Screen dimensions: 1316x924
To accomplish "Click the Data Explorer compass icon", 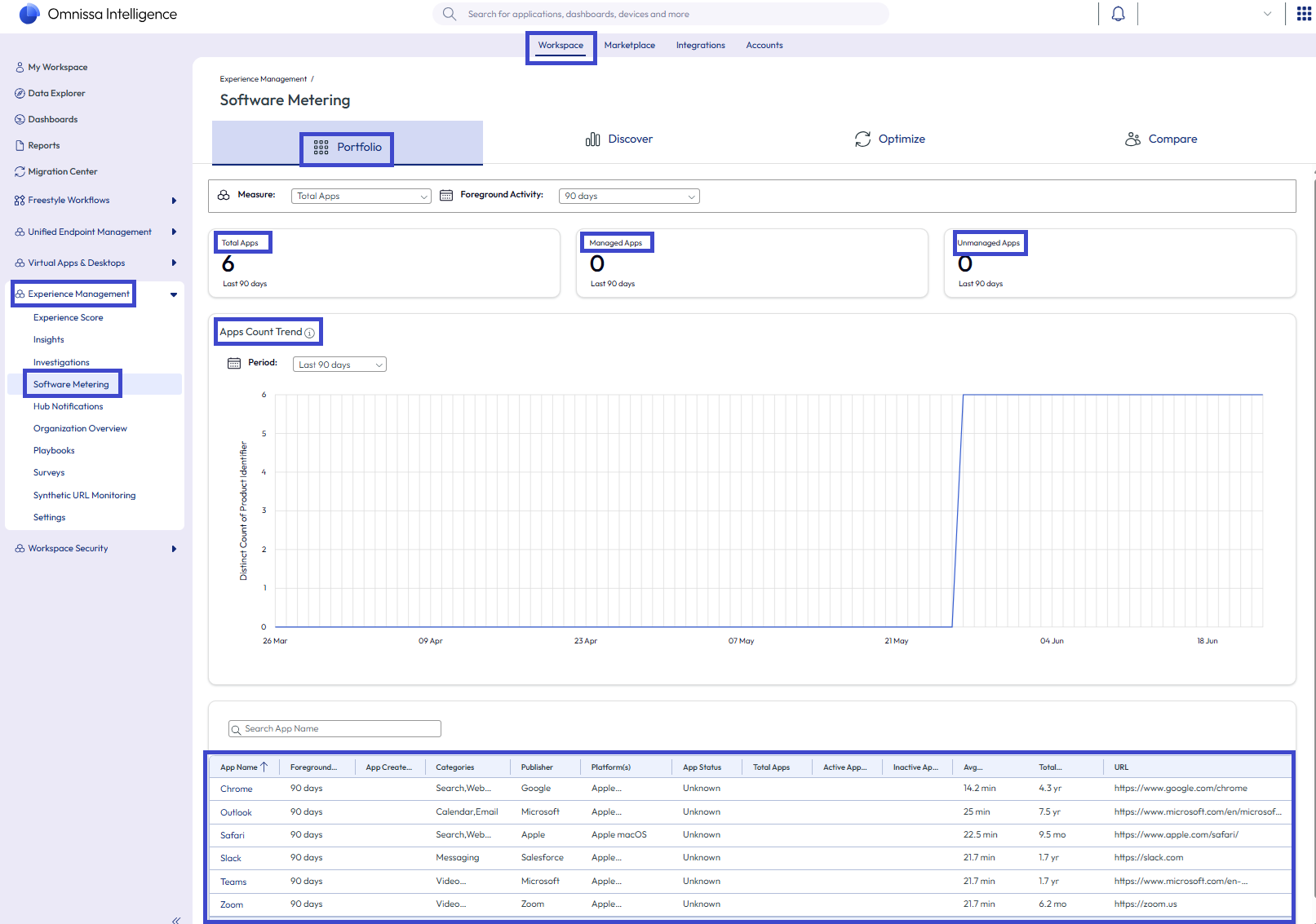I will [x=20, y=93].
